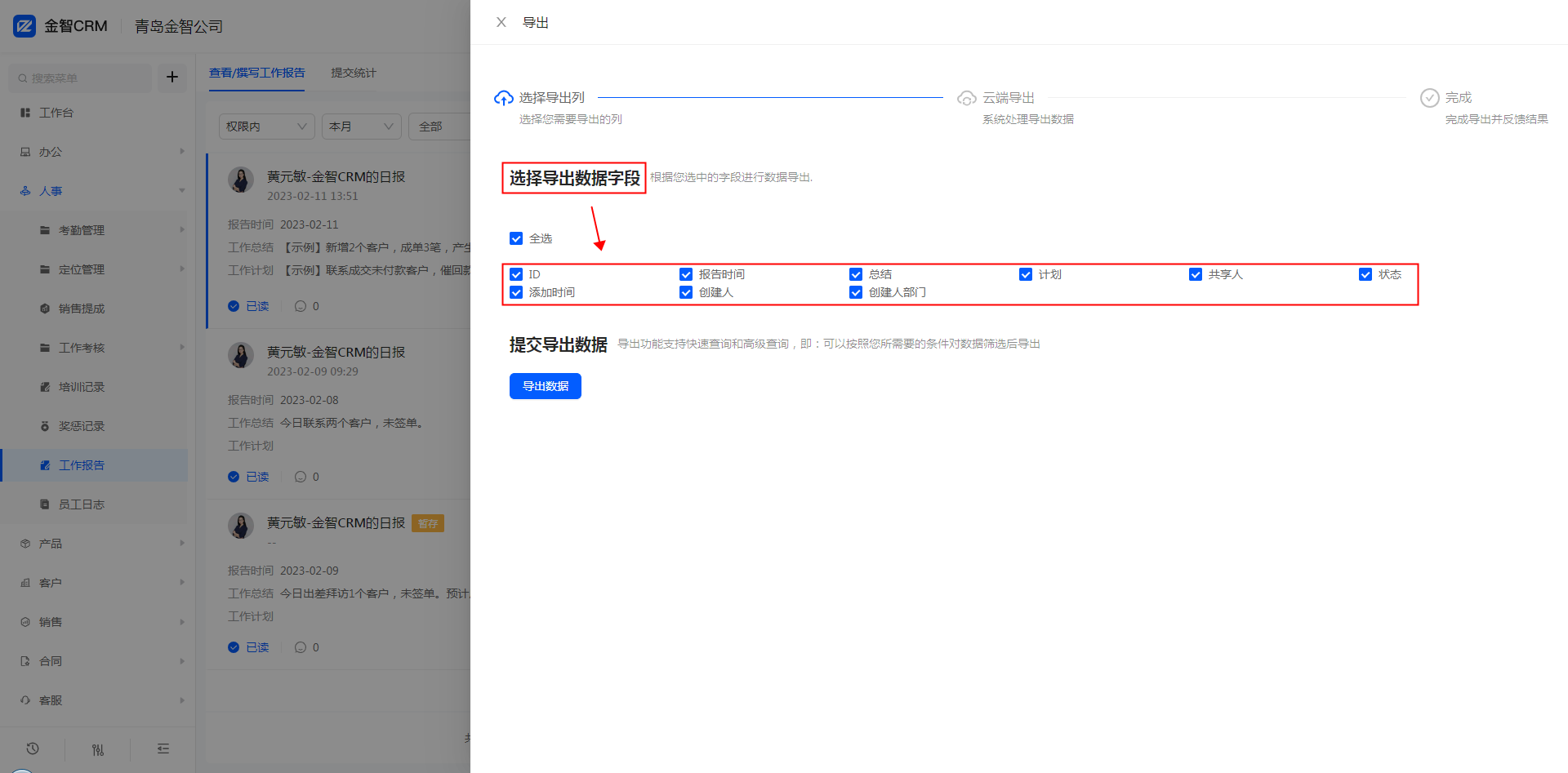Click the 奖惩记录 icon
The image size is (1568, 773).
[45, 426]
